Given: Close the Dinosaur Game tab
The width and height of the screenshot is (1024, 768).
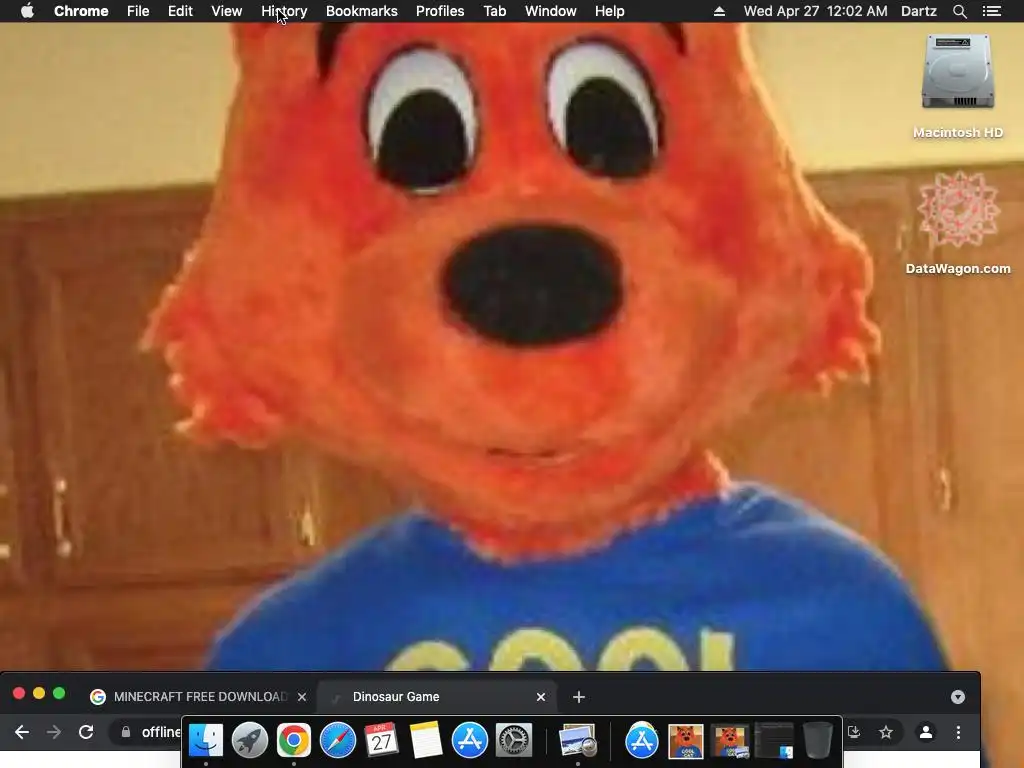Looking at the screenshot, I should pos(541,697).
